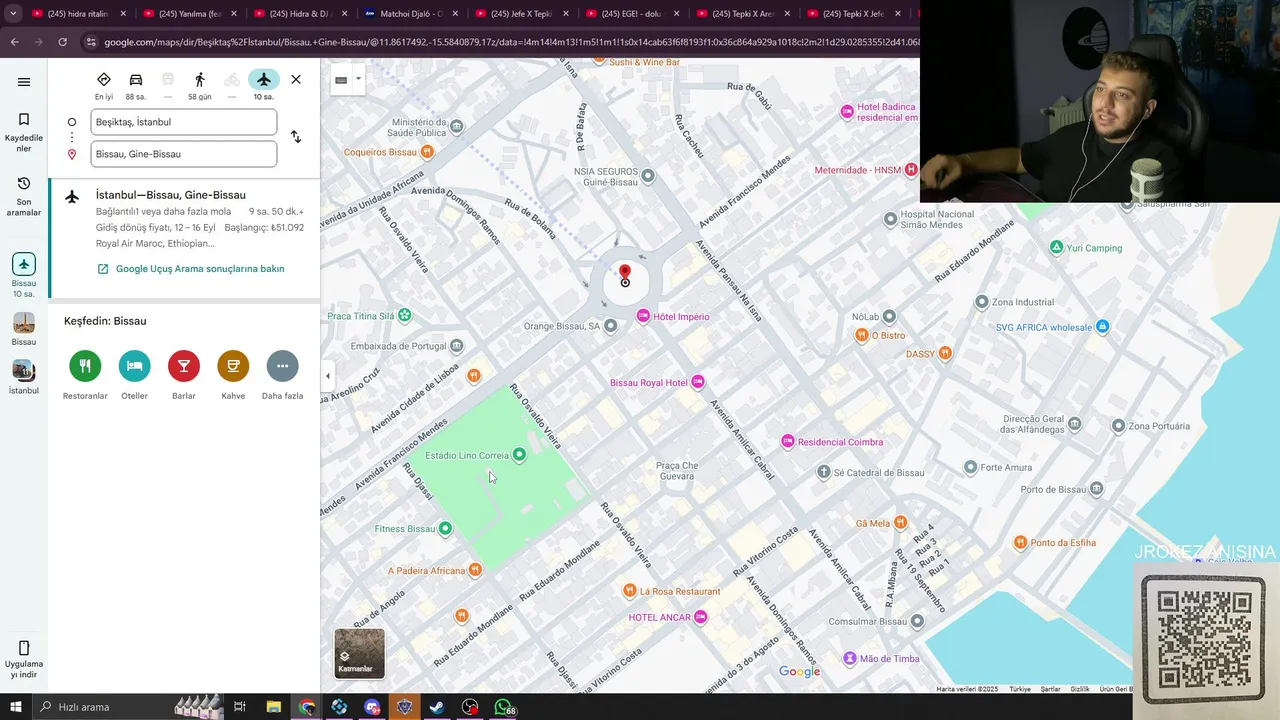
Task: Close the directions panel
Action: 296,79
